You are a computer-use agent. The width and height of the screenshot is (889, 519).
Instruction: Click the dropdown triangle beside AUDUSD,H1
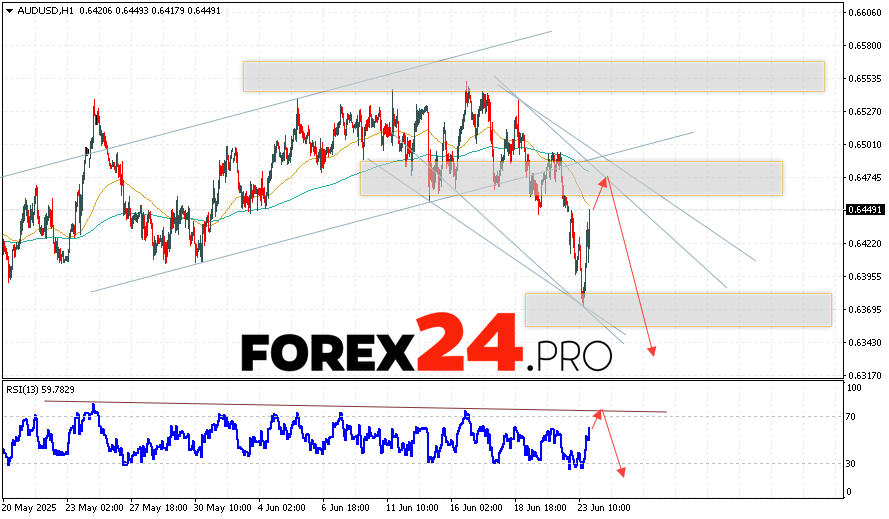pos(8,10)
